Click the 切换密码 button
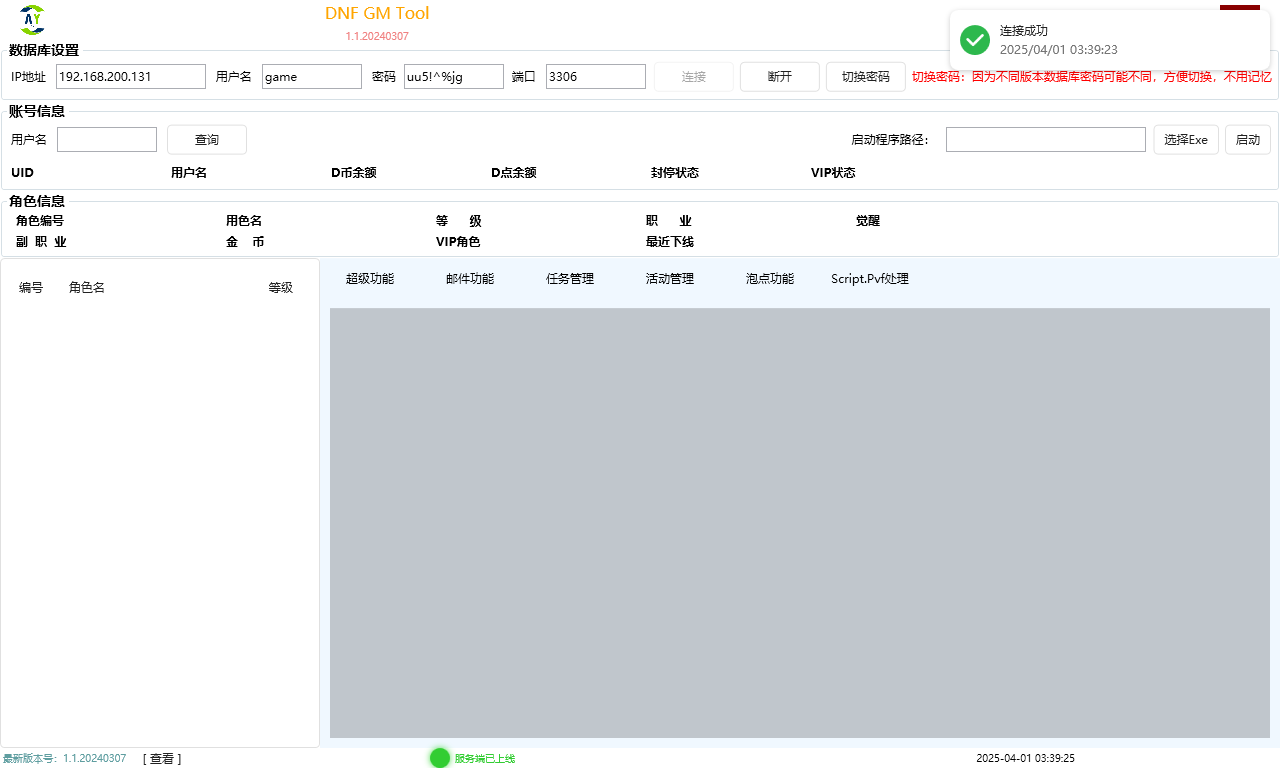This screenshot has width=1280, height=768. [x=866, y=77]
